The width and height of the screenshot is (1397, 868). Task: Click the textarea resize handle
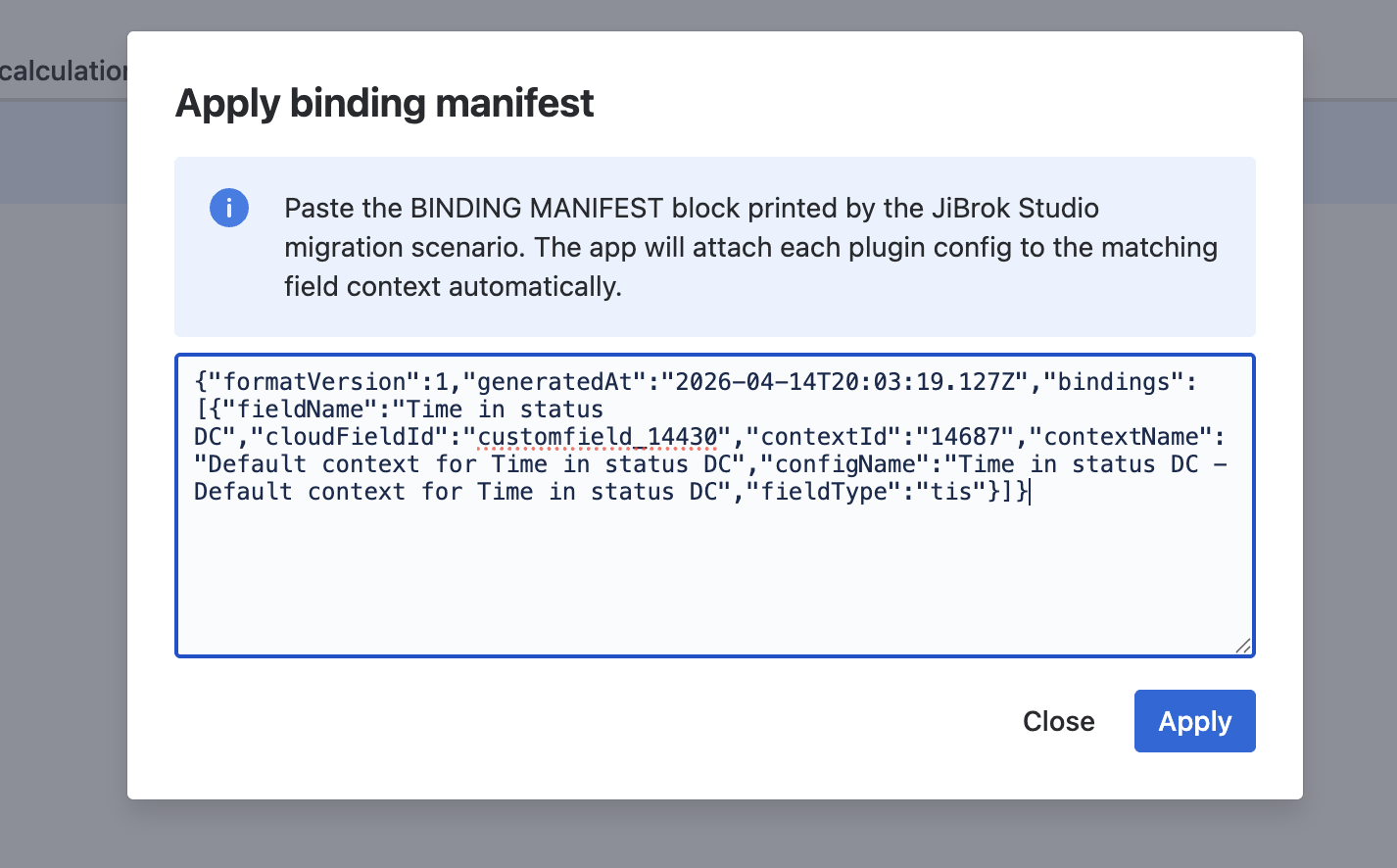tap(1243, 645)
